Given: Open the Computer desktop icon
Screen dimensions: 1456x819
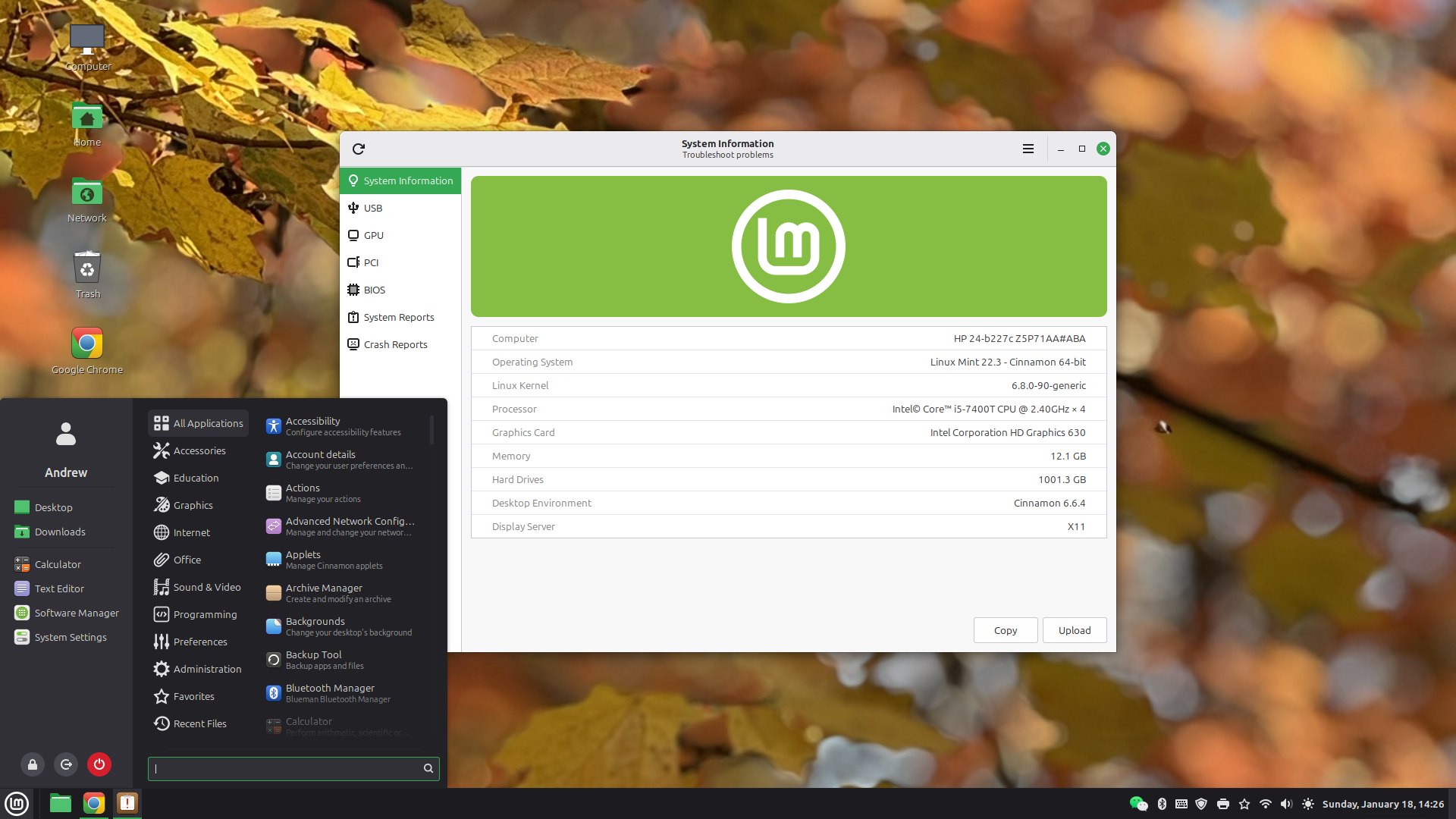Looking at the screenshot, I should (87, 47).
